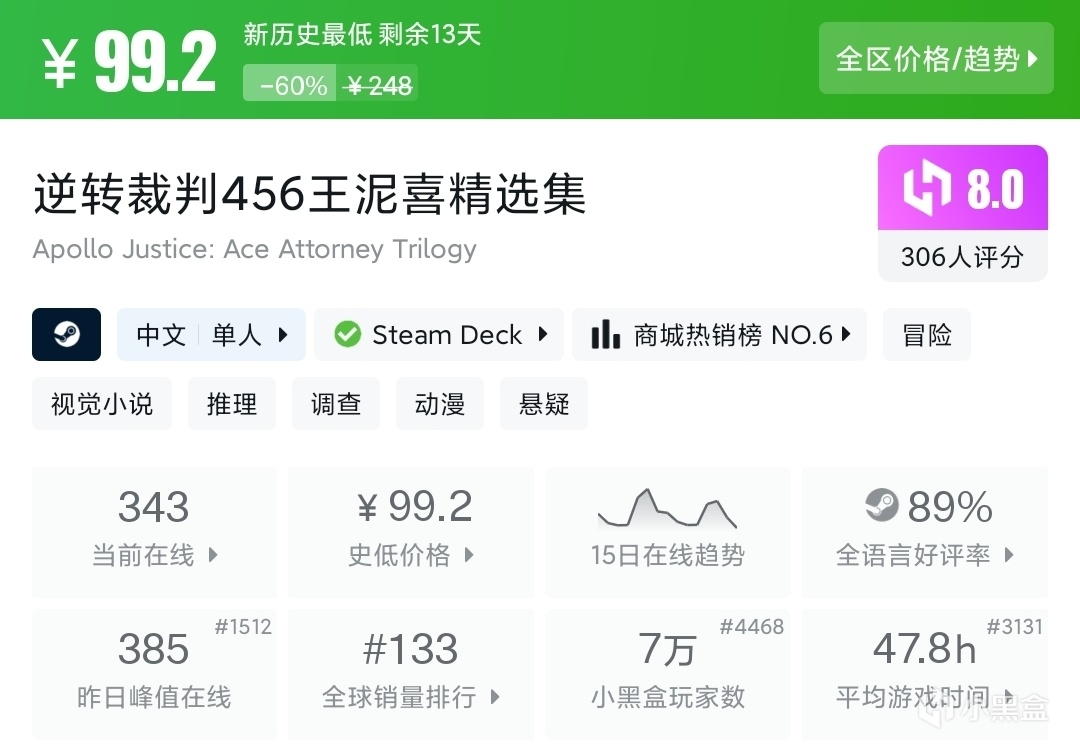1080x747 pixels.
Task: Click the Xiaoheihe logo in score badge
Action: coord(927,188)
